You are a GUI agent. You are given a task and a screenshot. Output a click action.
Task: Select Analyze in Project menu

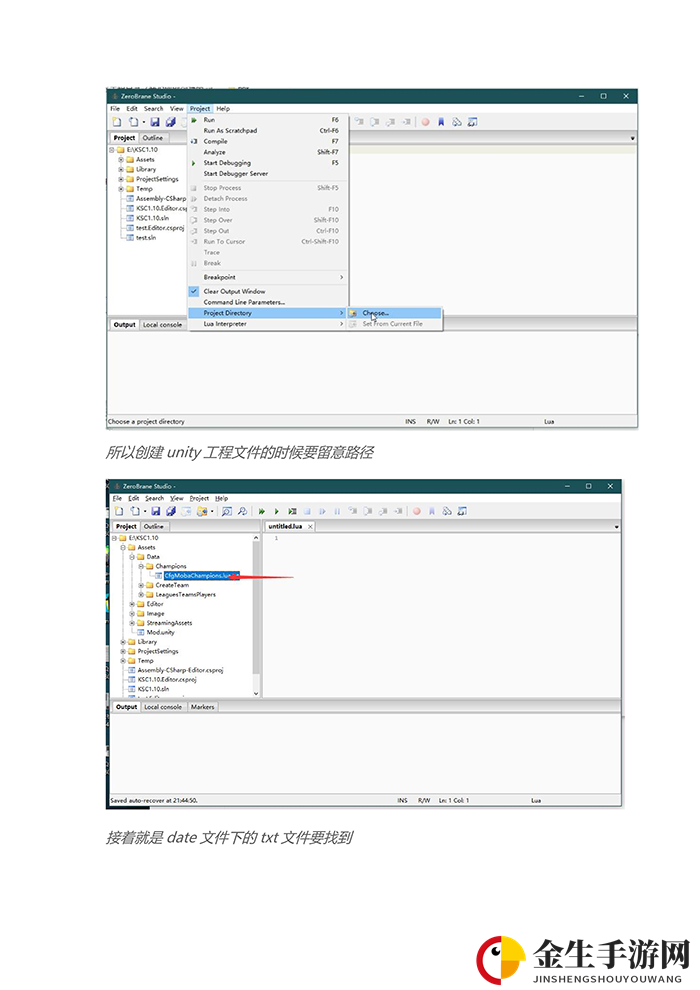pyautogui.click(x=268, y=152)
